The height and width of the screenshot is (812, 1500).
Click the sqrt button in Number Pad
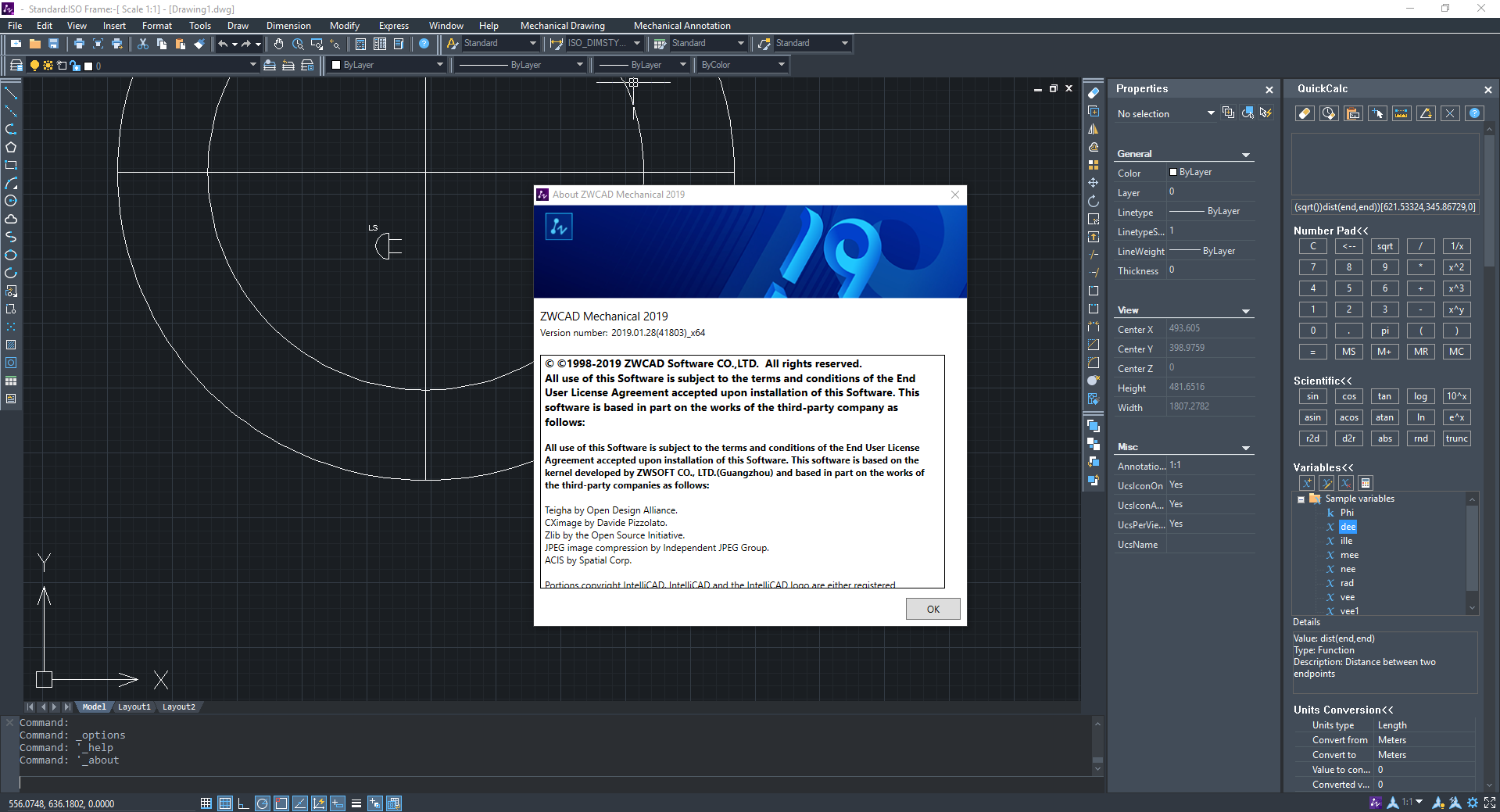click(1384, 247)
